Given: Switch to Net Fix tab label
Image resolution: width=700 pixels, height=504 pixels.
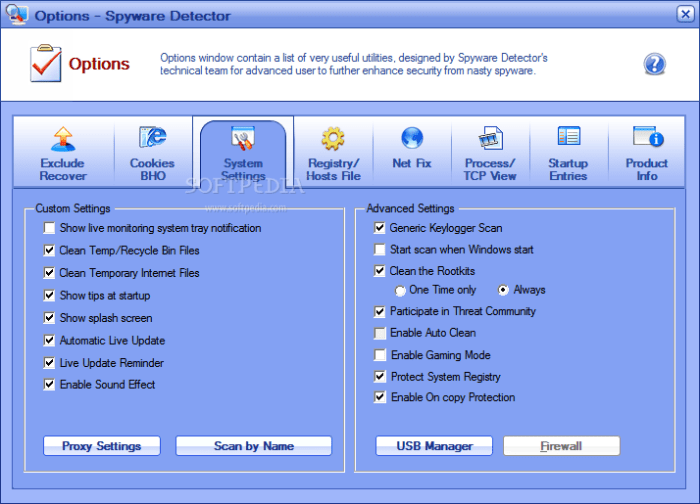Looking at the screenshot, I should tap(412, 163).
